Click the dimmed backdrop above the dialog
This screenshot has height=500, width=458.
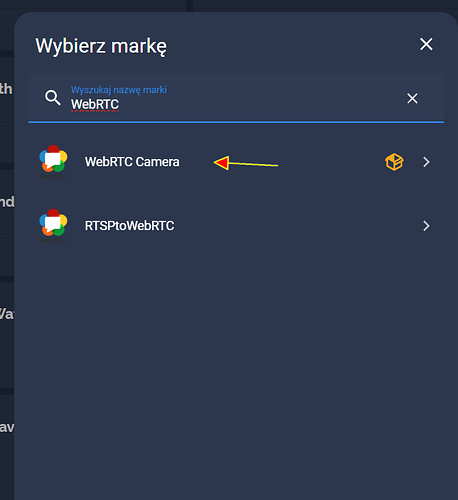[229, 5]
